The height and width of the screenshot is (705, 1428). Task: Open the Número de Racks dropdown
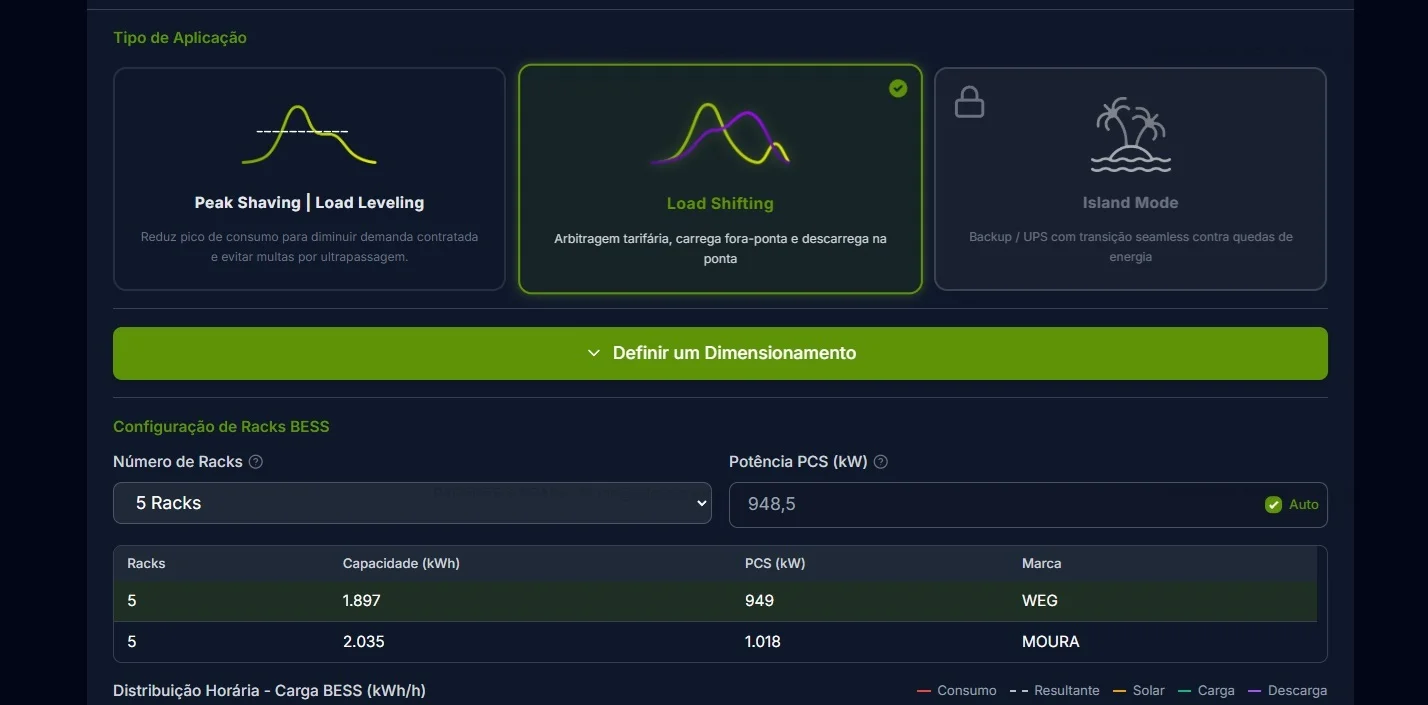click(x=412, y=503)
